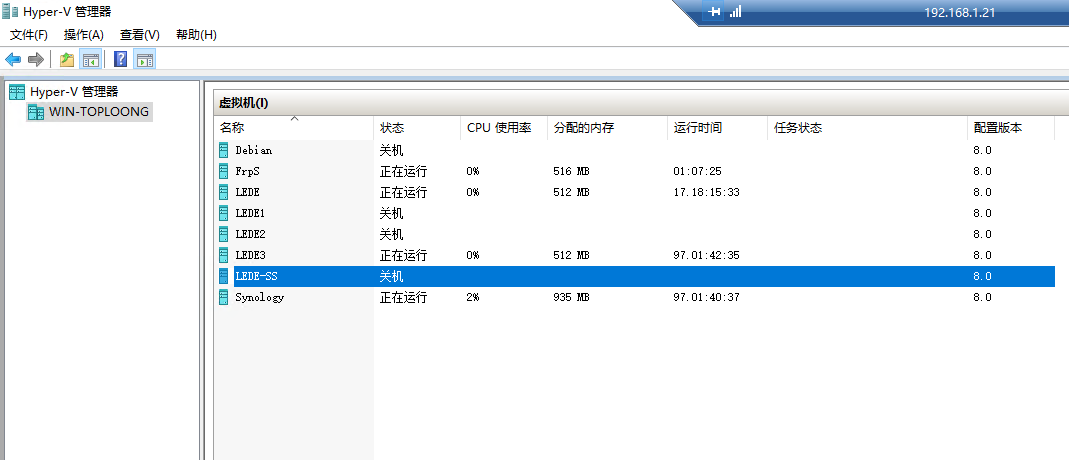
Task: Select the LEDE2 virtual machine name
Action: coord(250,234)
